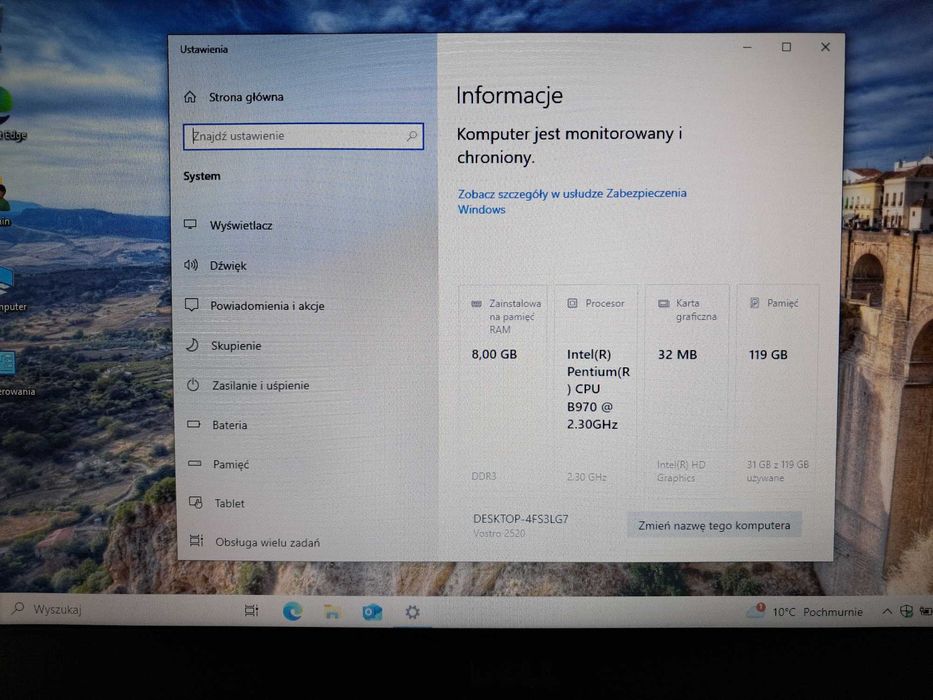Open Pamięć storage in sidebar

coord(218,464)
